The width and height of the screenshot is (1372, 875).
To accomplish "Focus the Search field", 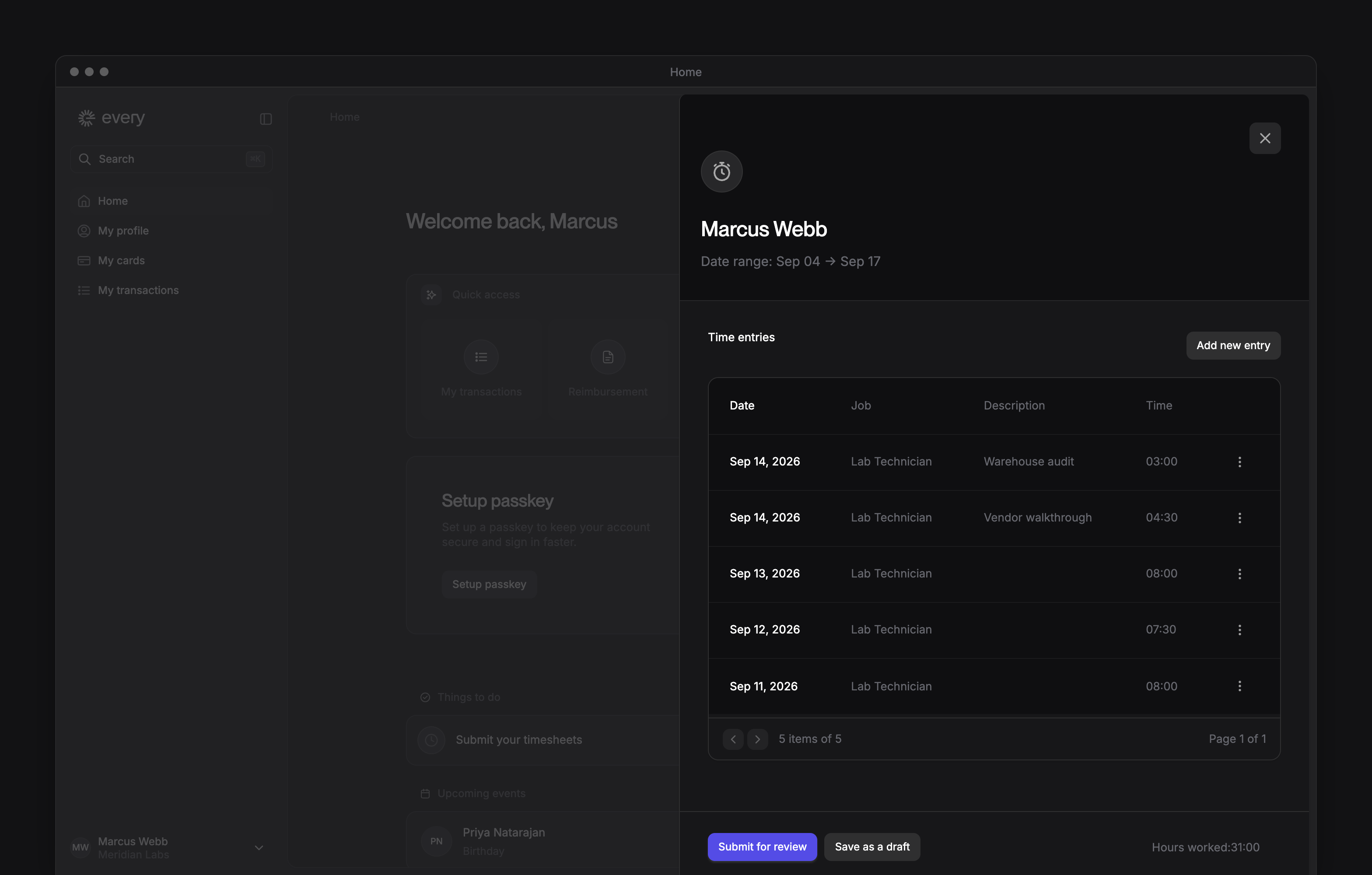I will 171,159.
